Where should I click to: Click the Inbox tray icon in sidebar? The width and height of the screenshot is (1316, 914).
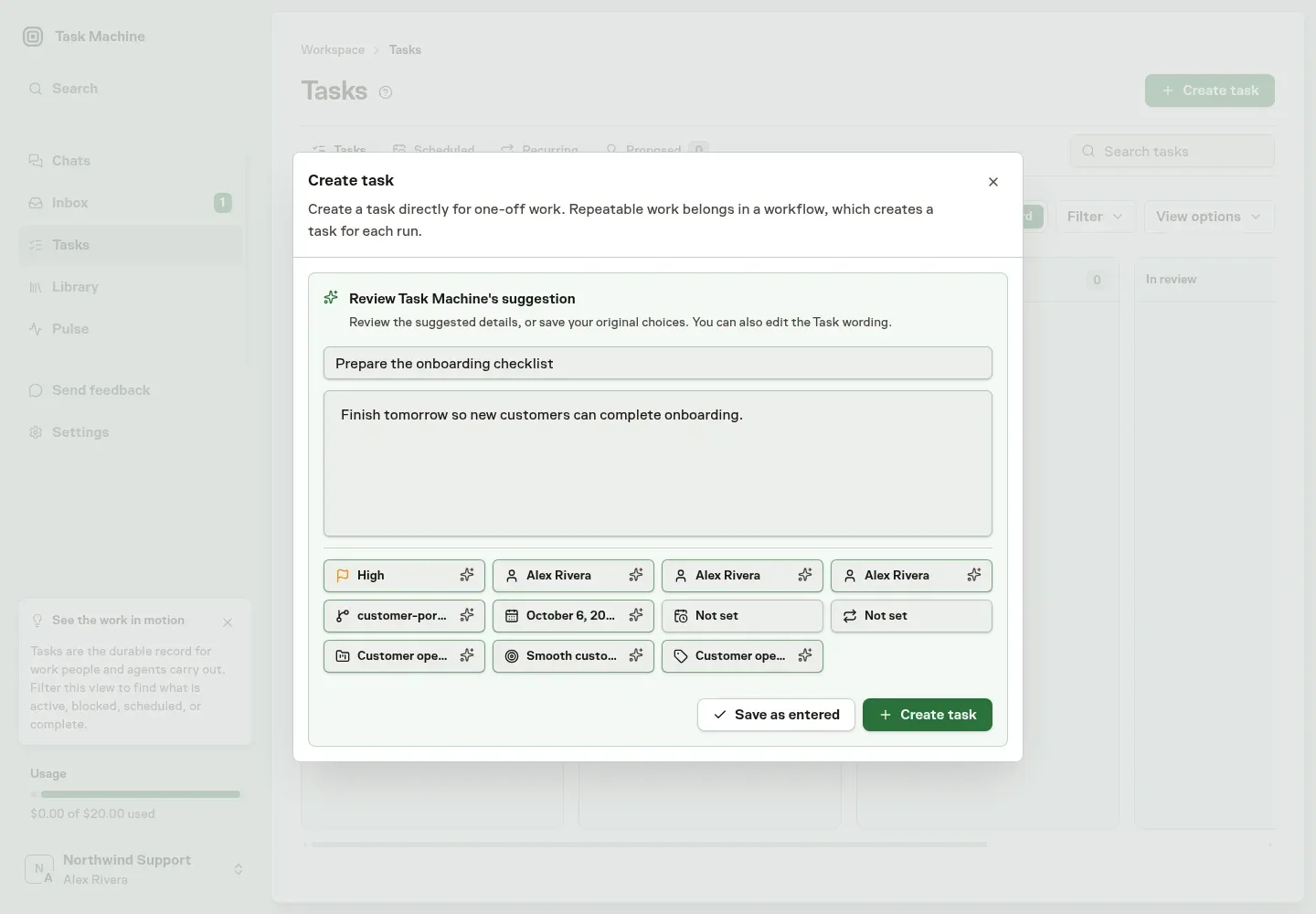36,203
